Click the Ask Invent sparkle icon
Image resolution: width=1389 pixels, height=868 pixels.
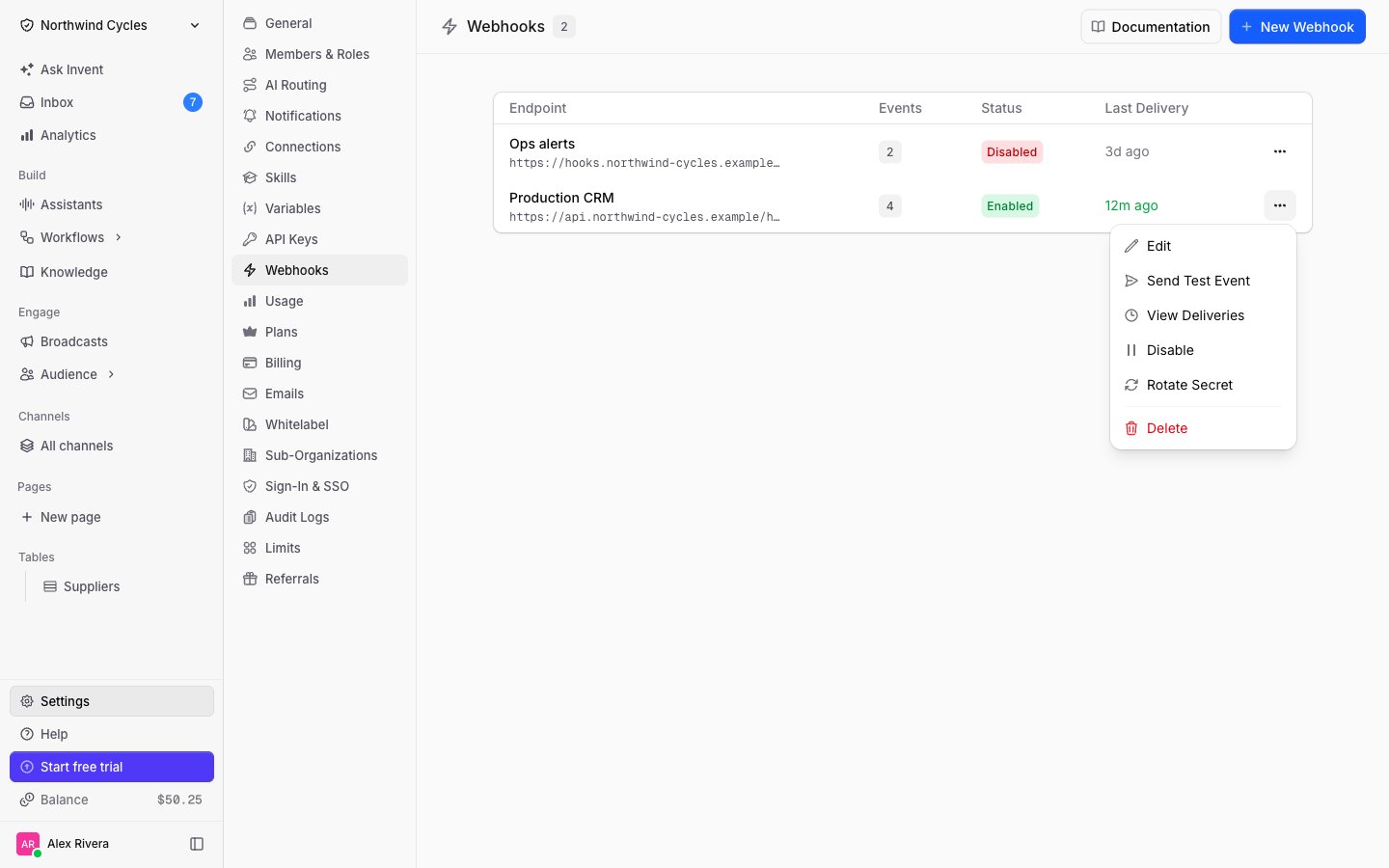pos(27,69)
